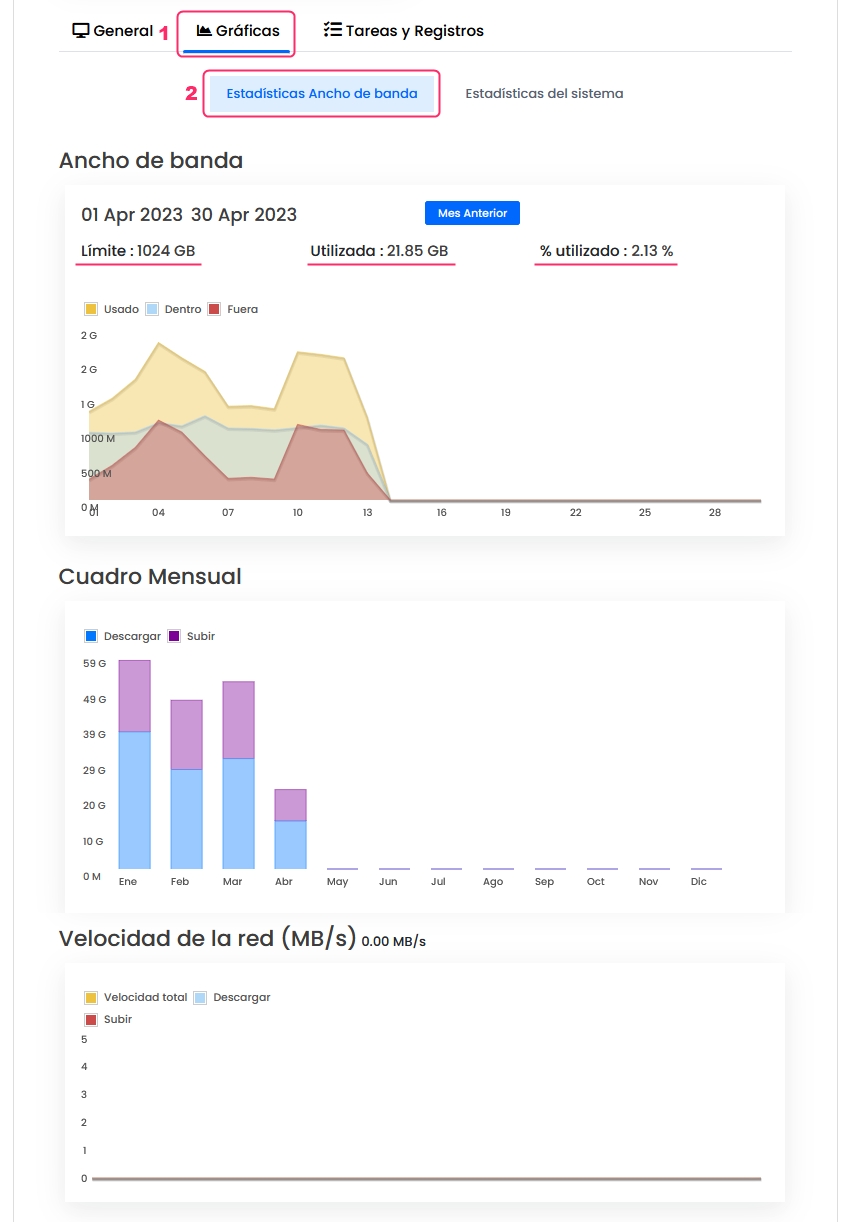Toggle red Subir legend in network speed chart
The width and height of the screenshot is (851, 1222).
[x=108, y=1019]
